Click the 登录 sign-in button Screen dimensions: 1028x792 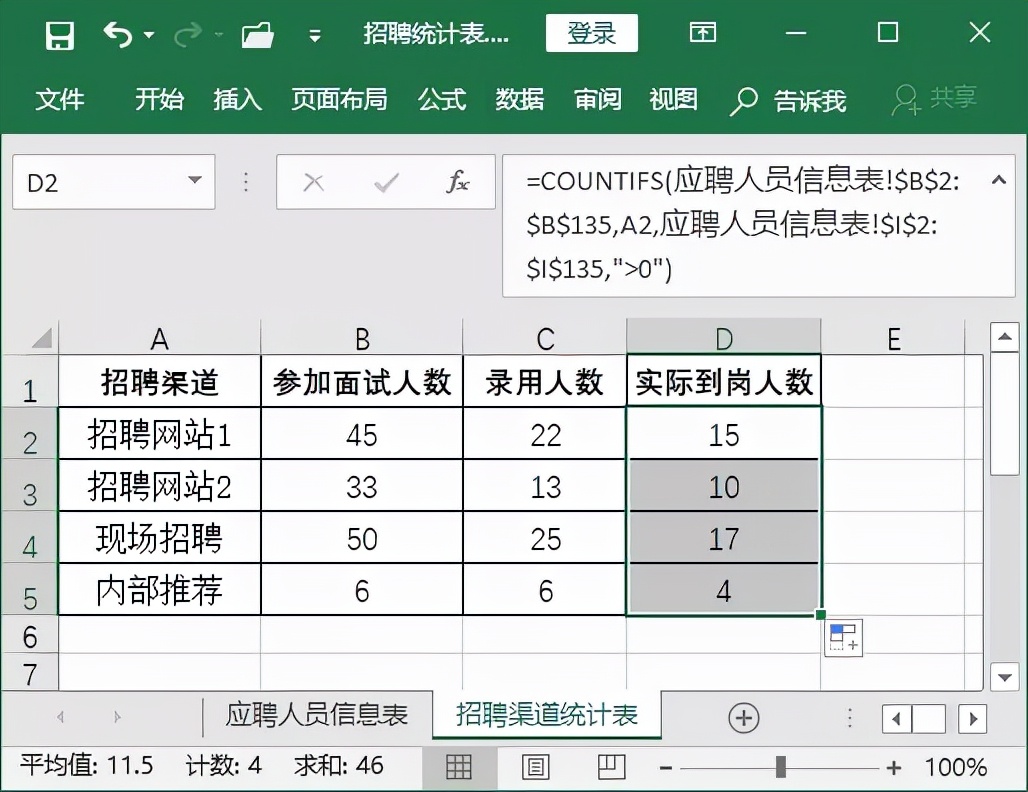[x=591, y=33]
